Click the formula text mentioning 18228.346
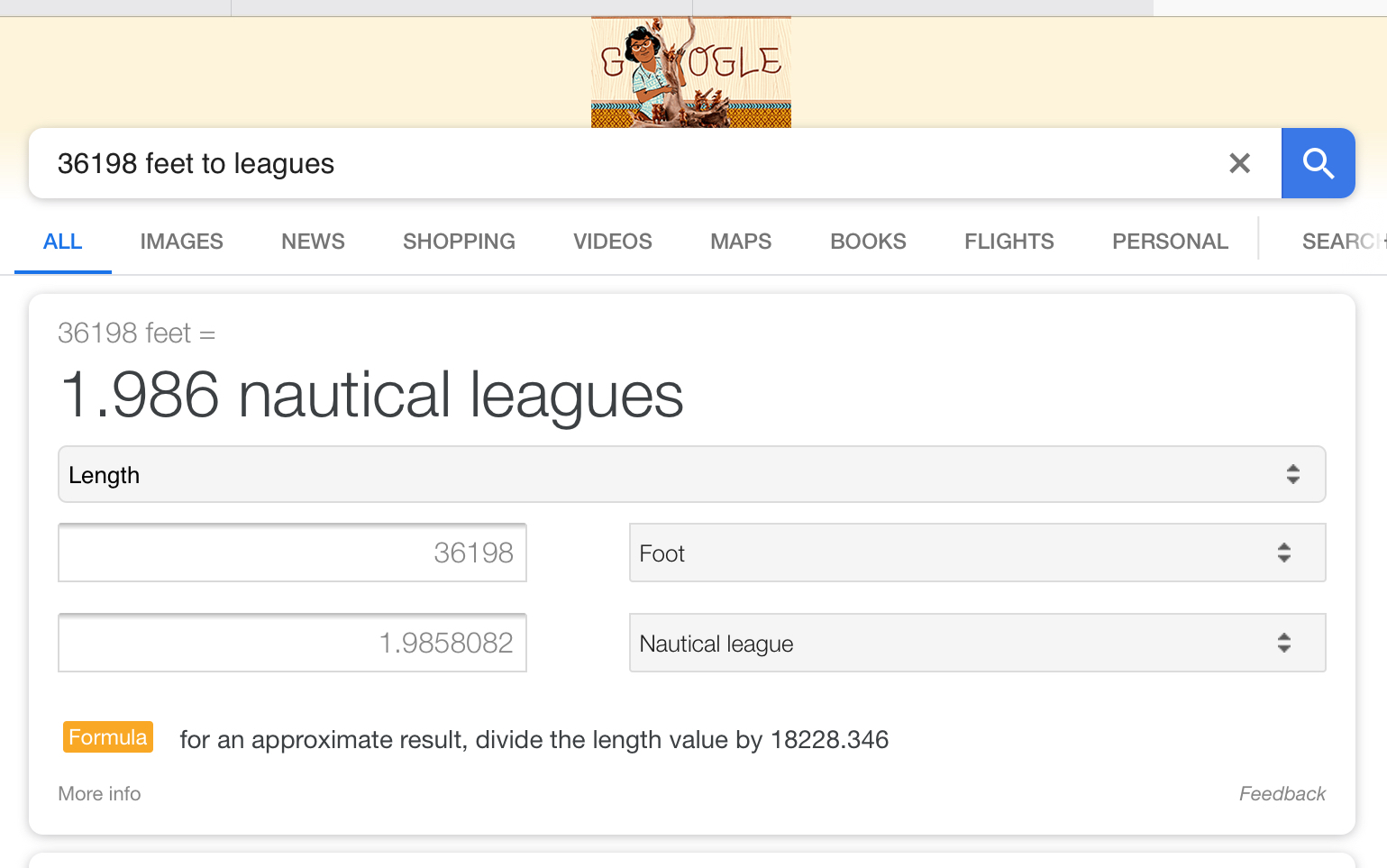This screenshot has height=868, width=1387. [534, 740]
